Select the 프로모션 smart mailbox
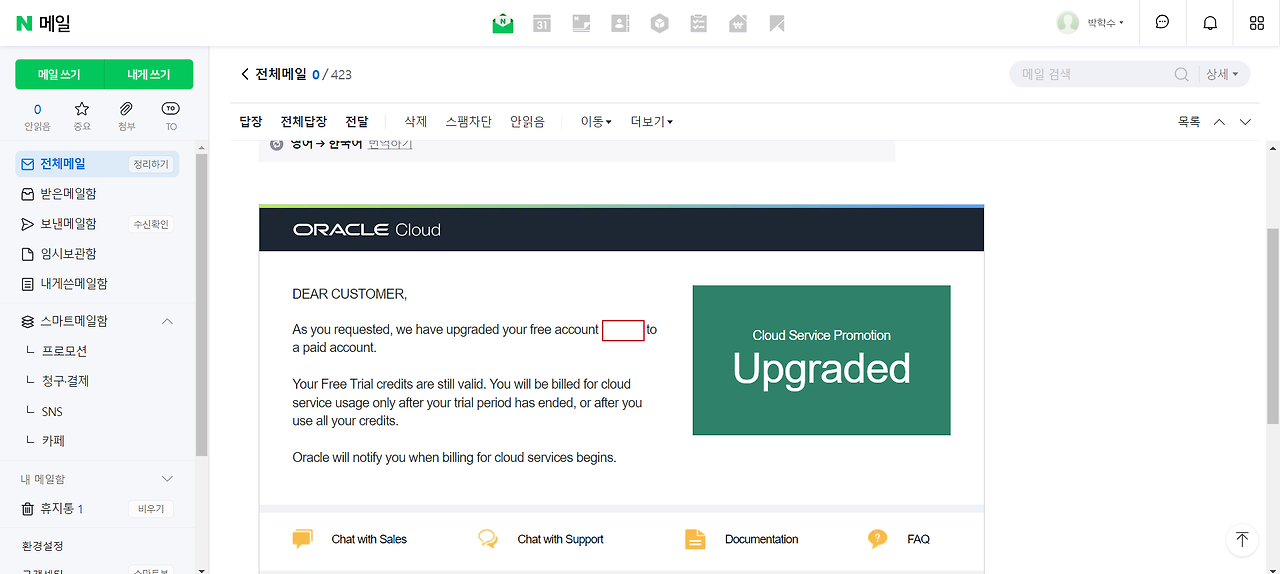 coord(64,351)
